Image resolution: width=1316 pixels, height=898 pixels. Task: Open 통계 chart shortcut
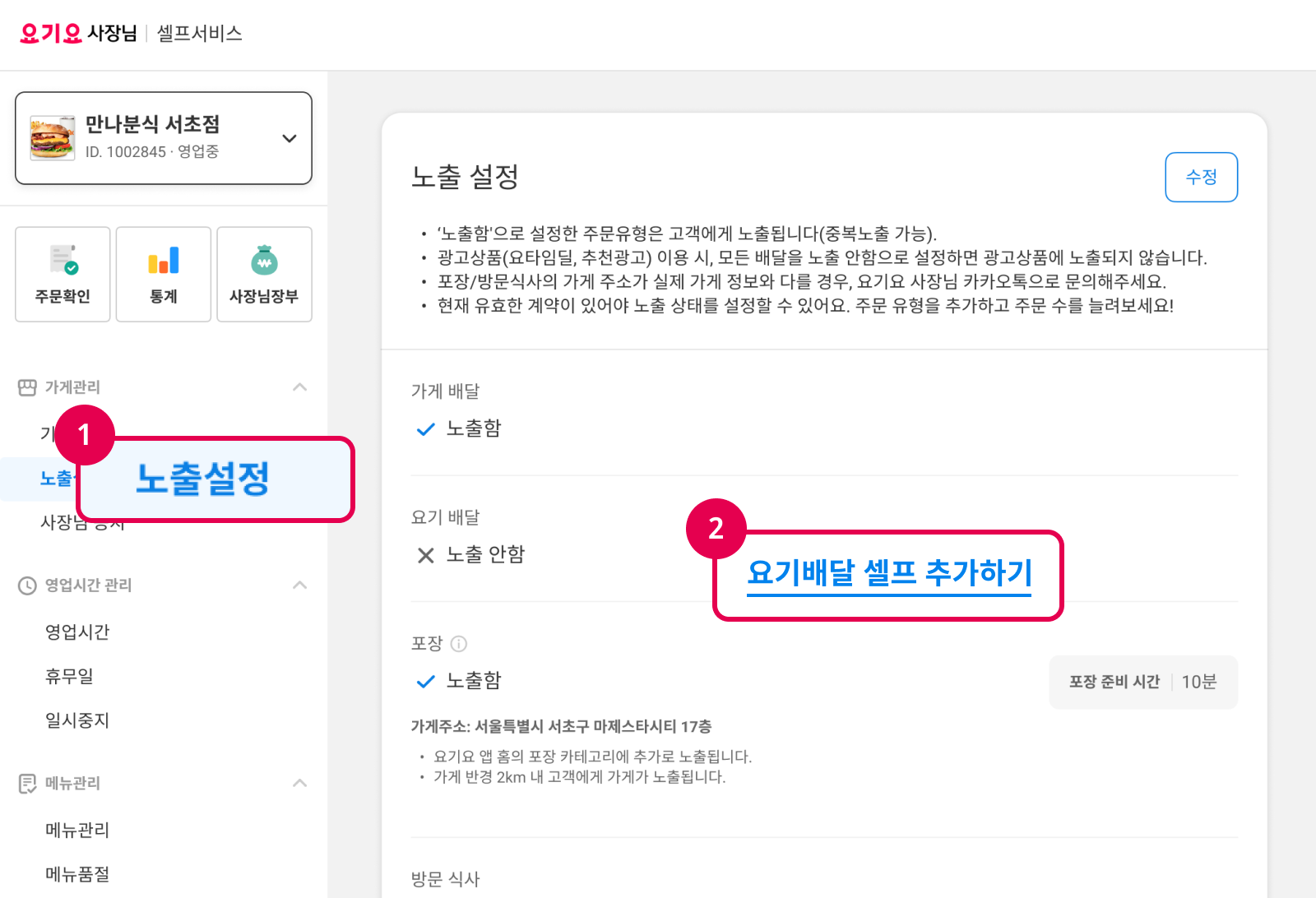point(164,274)
